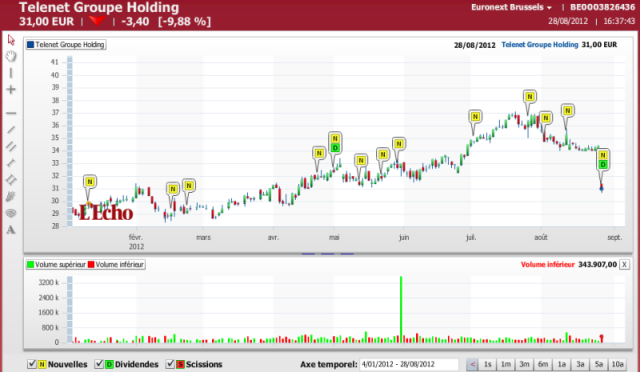640x372 pixels.
Task: Open the Euronext Brussels dropdown
Action: (x=511, y=7)
